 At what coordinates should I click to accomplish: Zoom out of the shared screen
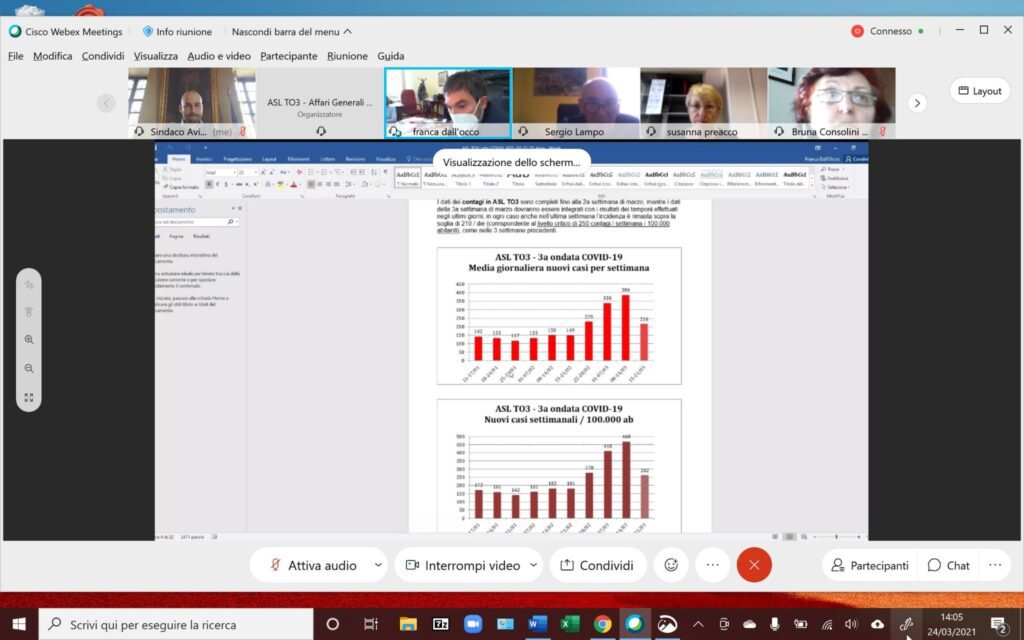(29, 369)
